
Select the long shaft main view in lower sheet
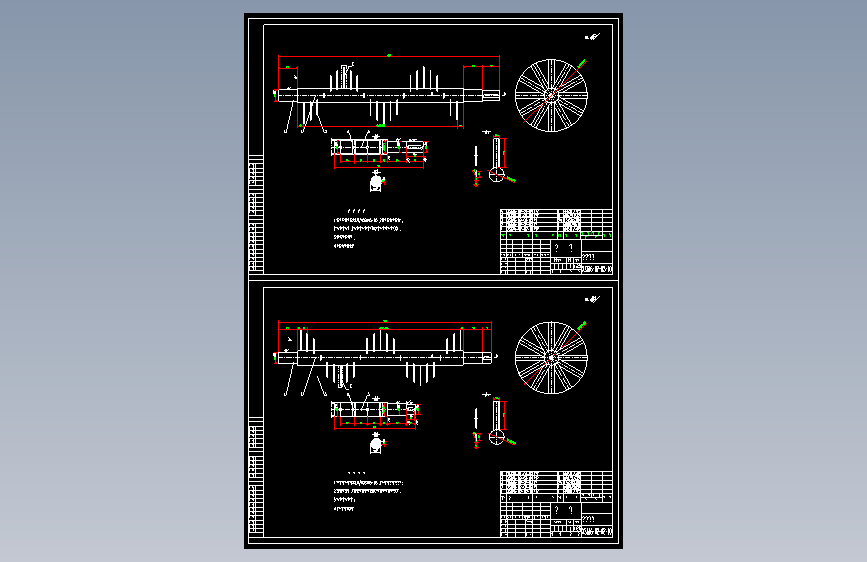pos(386,358)
